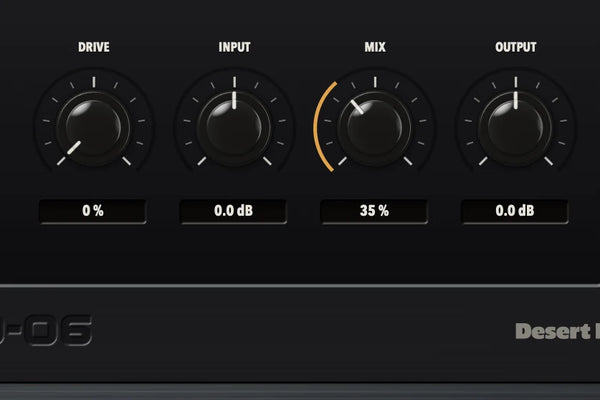Click the INPUT knob

click(234, 128)
